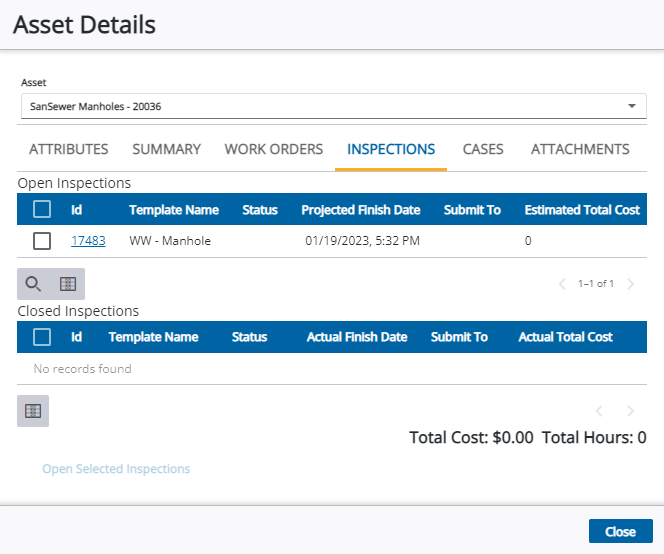Select all Open Inspections header checkbox
The width and height of the screenshot is (664, 554).
tap(42, 210)
